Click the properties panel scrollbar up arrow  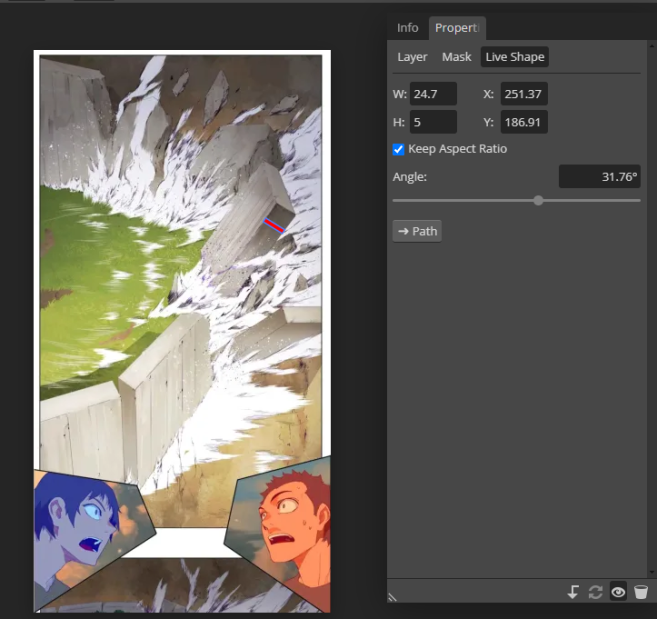[652, 44]
